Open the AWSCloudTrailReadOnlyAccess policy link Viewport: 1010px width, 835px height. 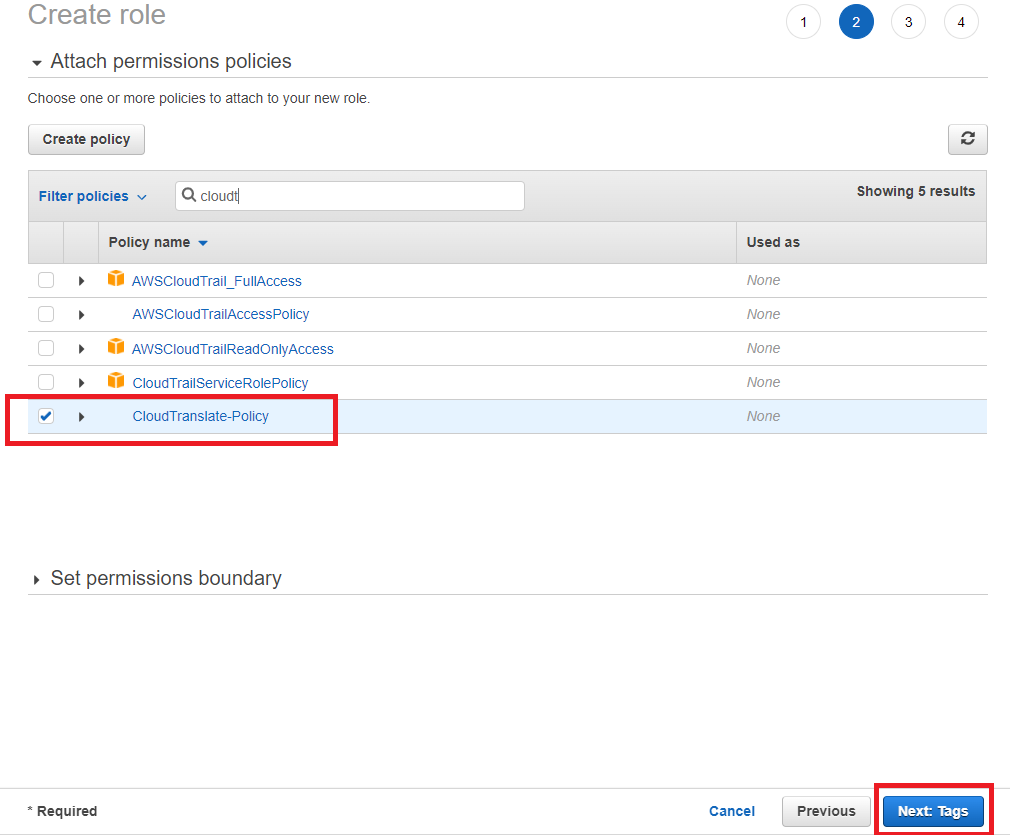(233, 349)
